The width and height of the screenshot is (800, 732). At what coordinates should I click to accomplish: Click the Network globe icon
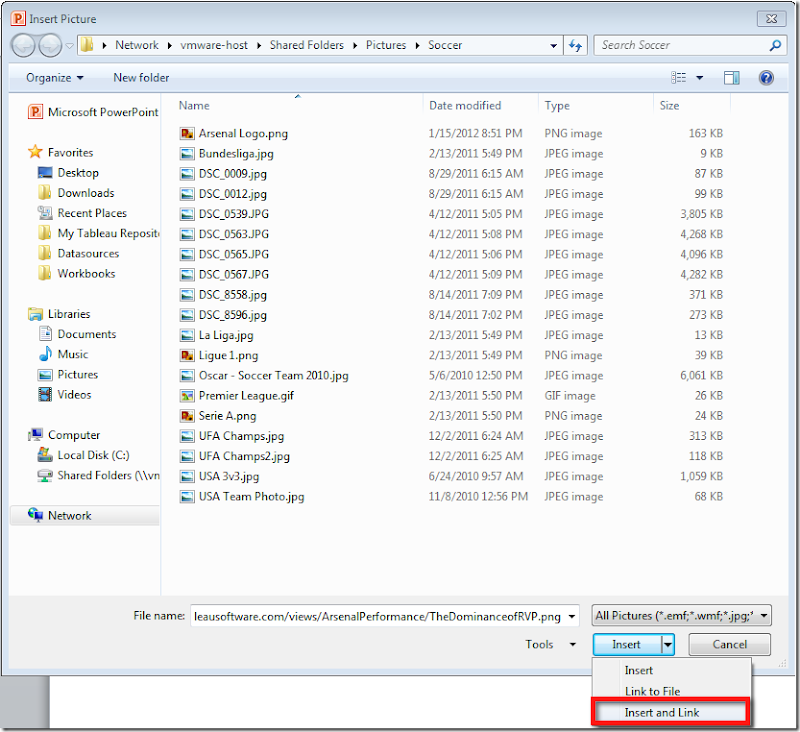(35, 515)
